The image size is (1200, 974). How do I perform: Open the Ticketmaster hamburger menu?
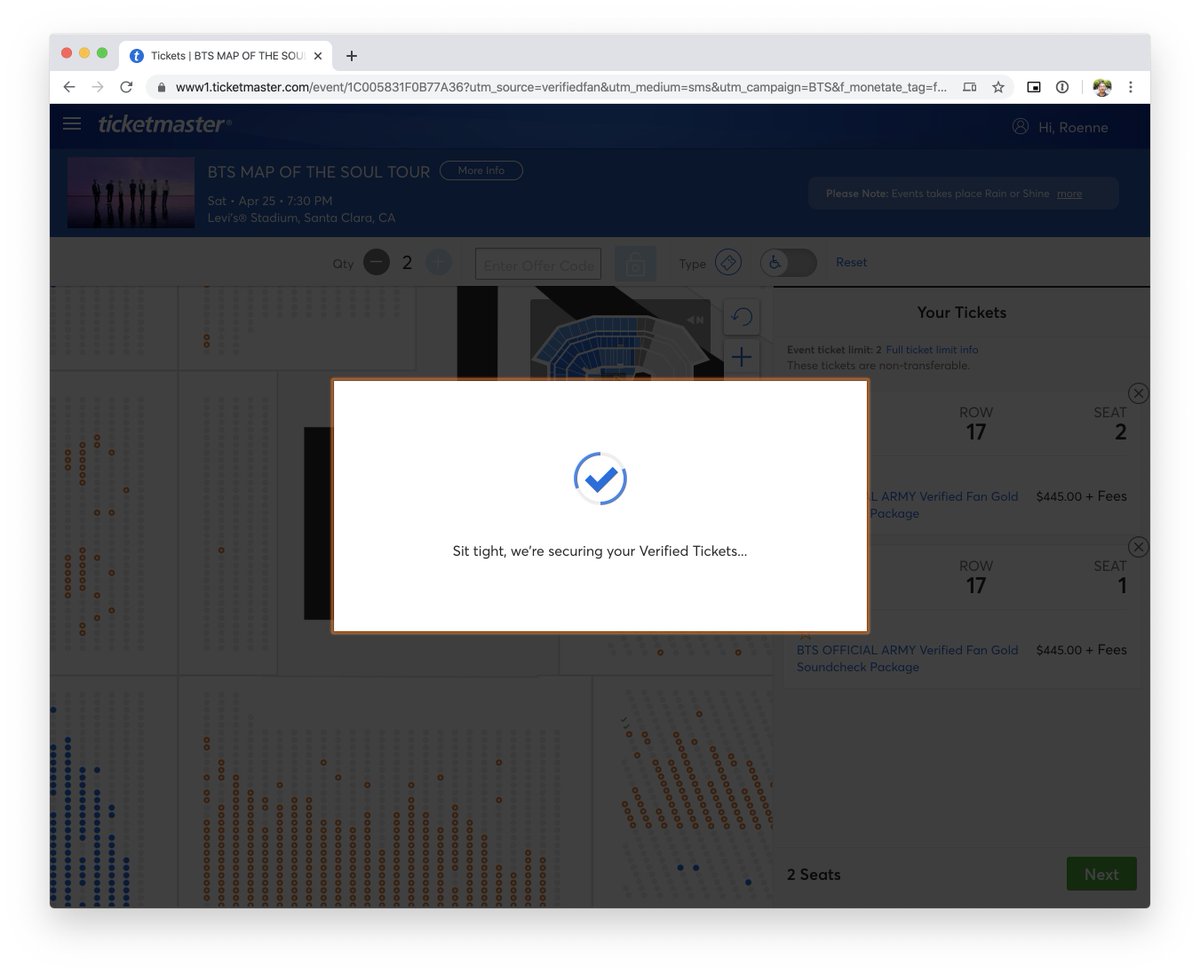72,124
